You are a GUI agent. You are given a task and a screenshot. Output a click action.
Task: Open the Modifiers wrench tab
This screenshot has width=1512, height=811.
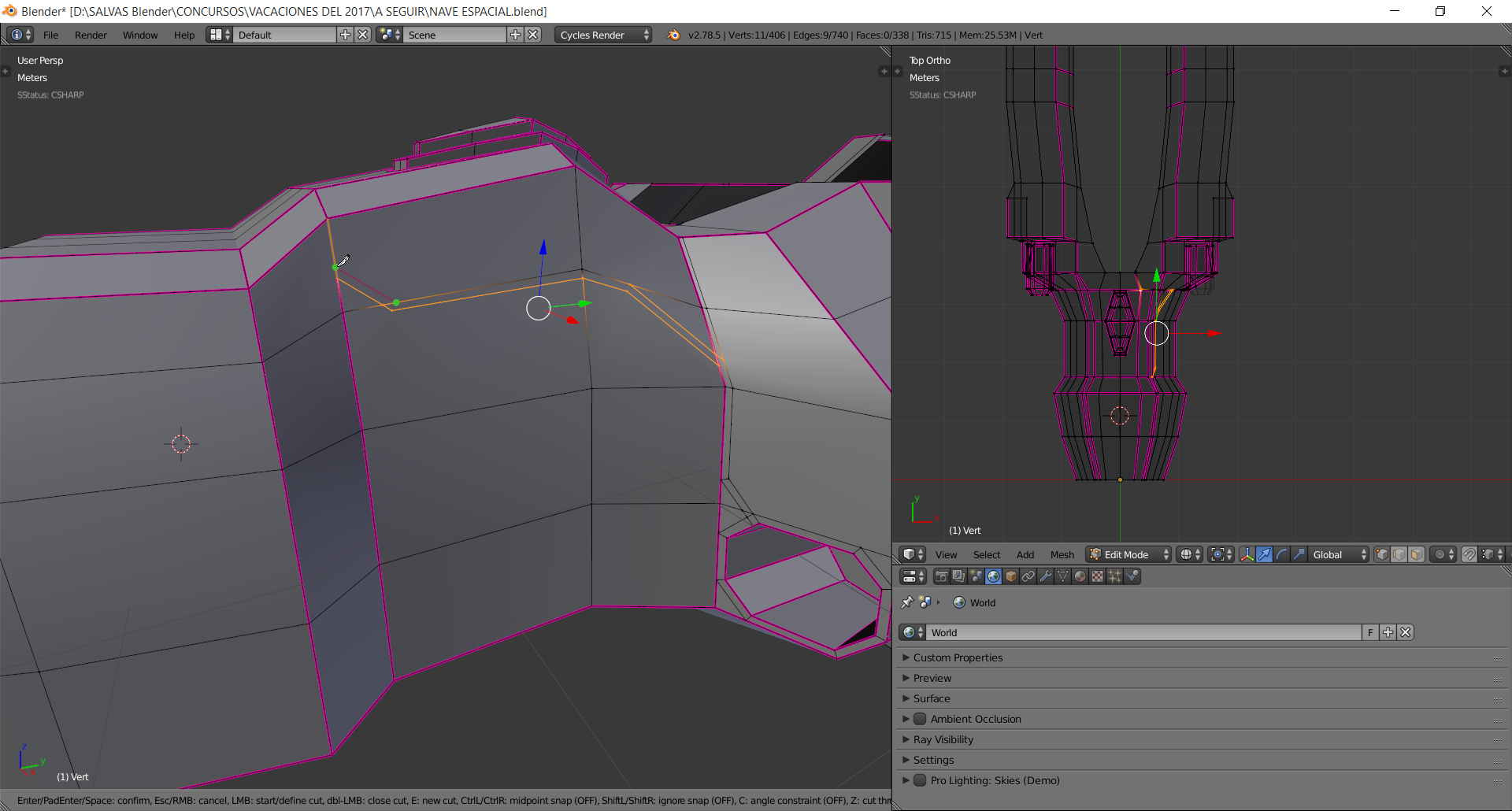(1046, 576)
